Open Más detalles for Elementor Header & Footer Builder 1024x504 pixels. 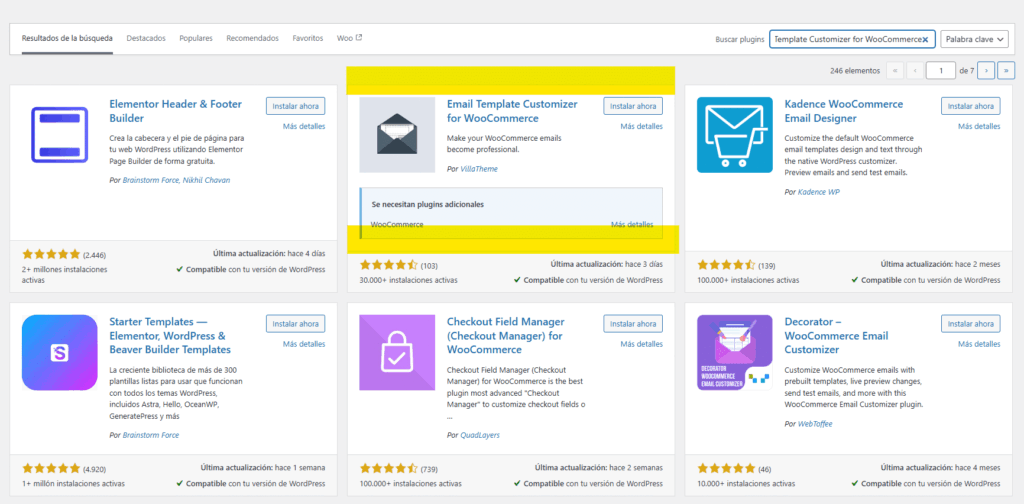coord(304,126)
